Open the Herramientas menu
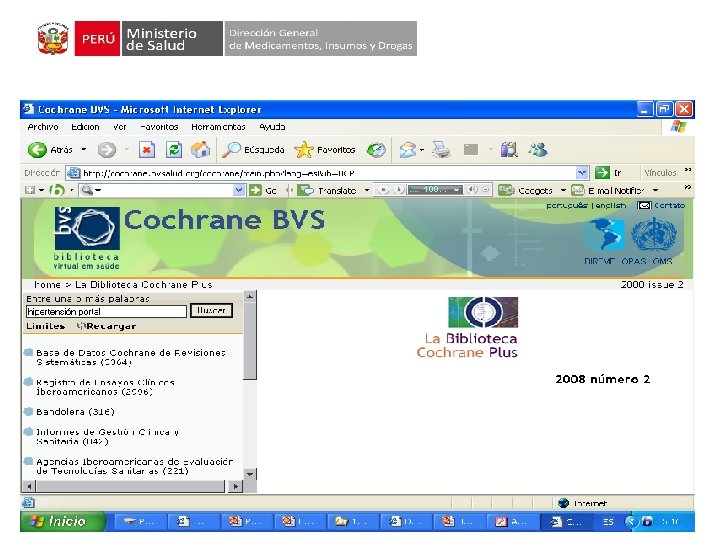The height and width of the screenshot is (540, 720). click(218, 127)
